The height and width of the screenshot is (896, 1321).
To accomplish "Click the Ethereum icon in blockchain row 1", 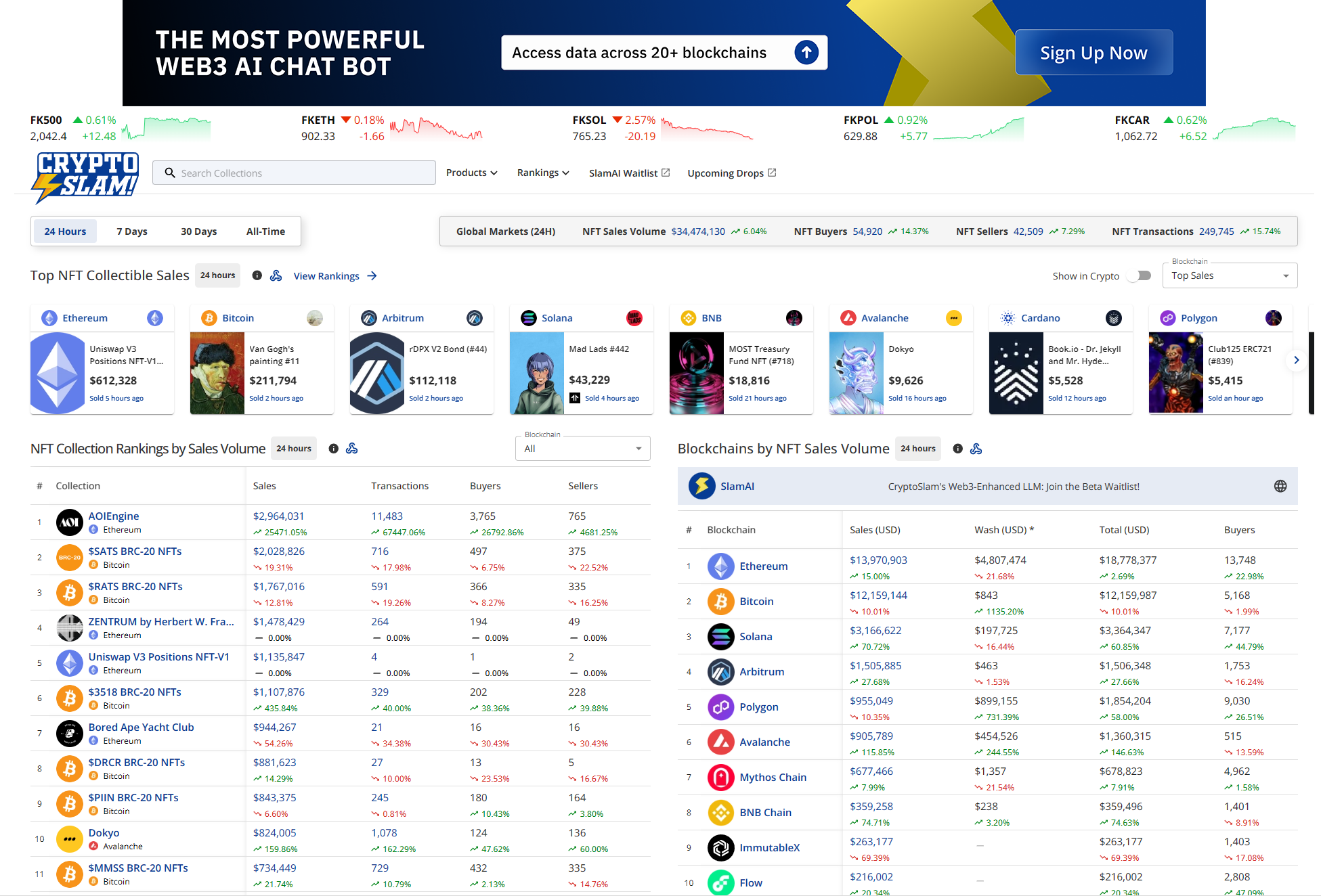I will click(x=720, y=566).
